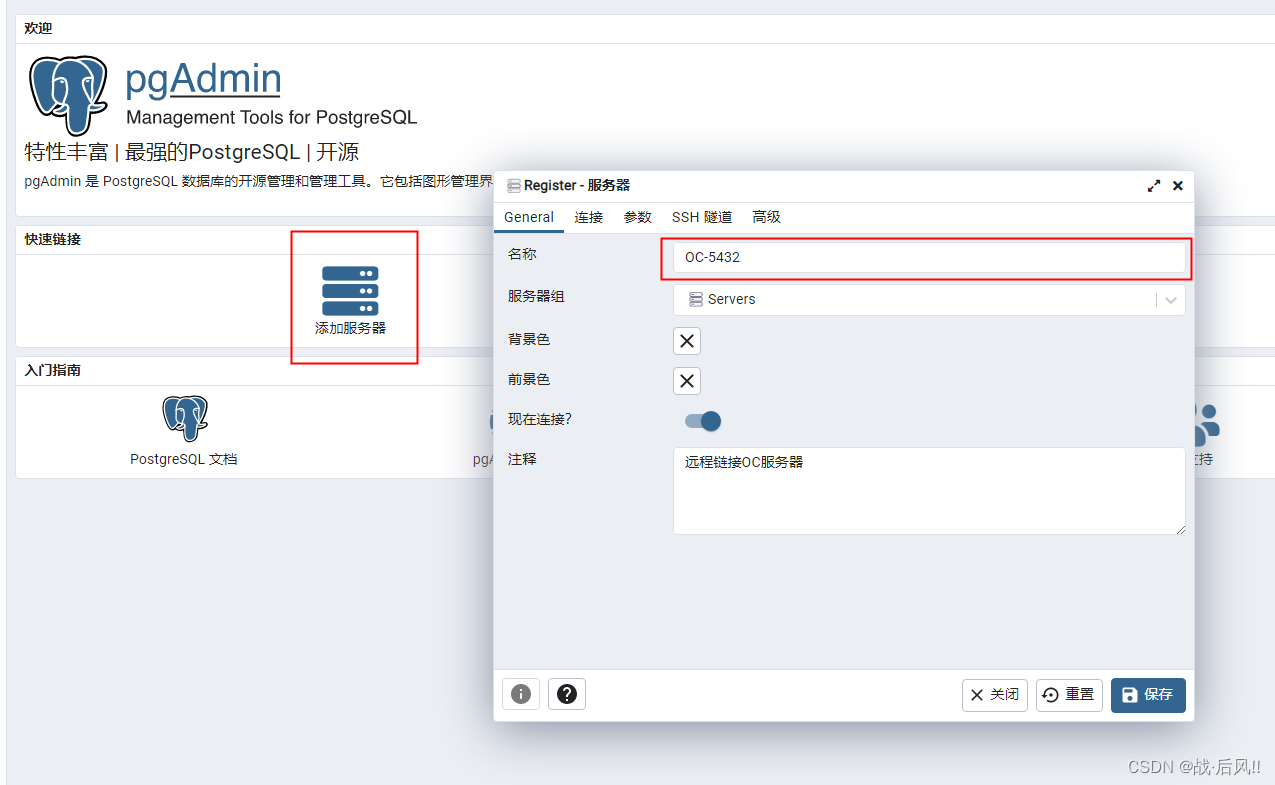1275x785 pixels.
Task: Click the 快速链接 section header
Action: tap(53, 240)
